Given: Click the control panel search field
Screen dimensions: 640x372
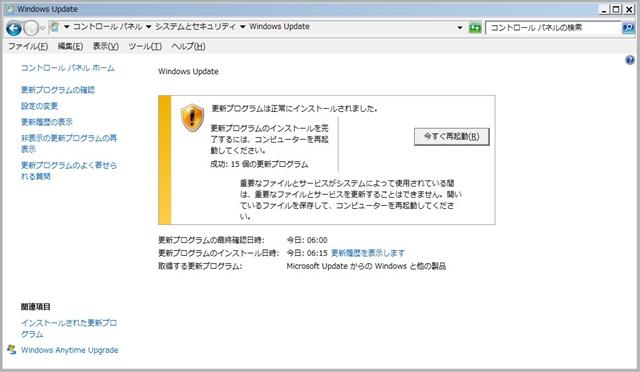Looking at the screenshot, I should pyautogui.click(x=553, y=28).
